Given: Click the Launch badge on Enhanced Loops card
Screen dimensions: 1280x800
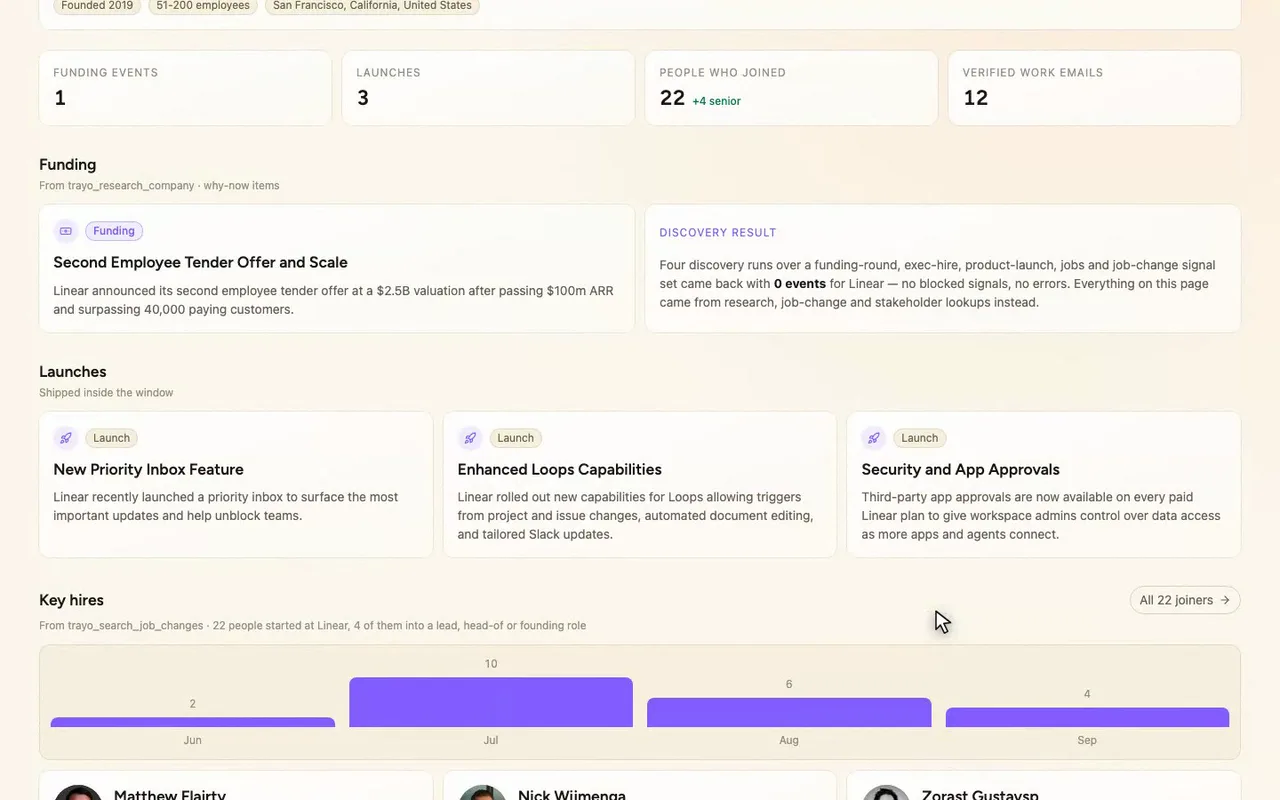Looking at the screenshot, I should 515,438.
